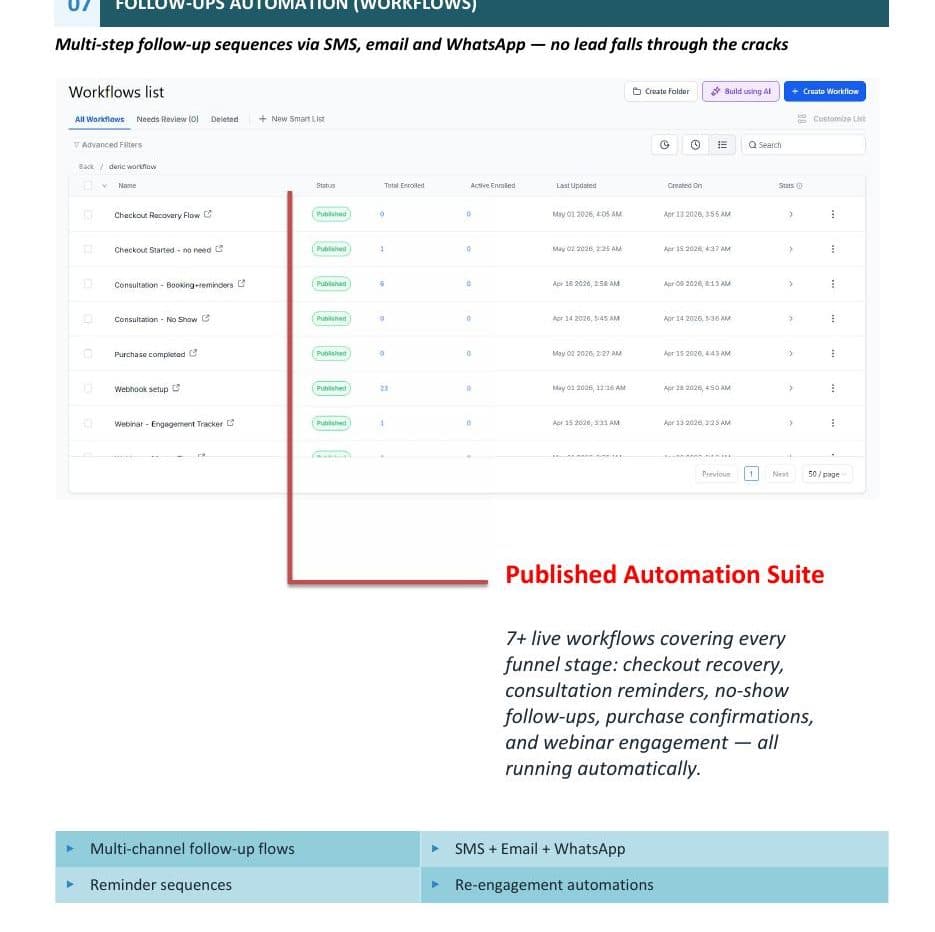Open external link icon beside Consultation - Booking+reminders

pyautogui.click(x=241, y=284)
